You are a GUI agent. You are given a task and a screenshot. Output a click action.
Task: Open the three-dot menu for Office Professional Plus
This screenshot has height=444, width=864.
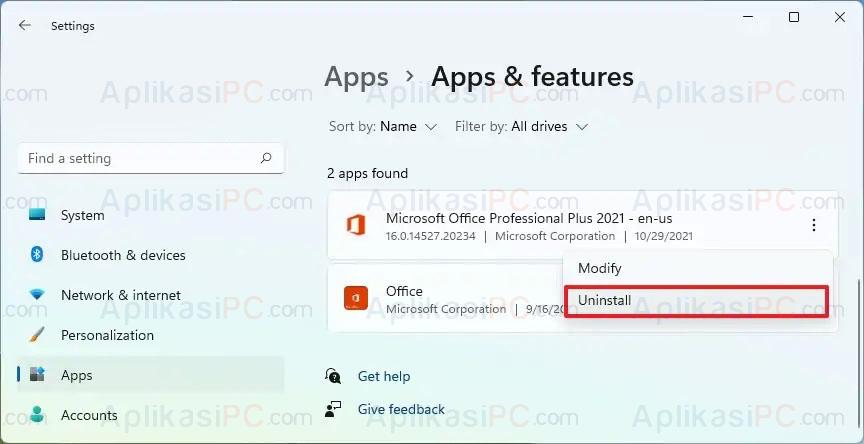pos(813,225)
